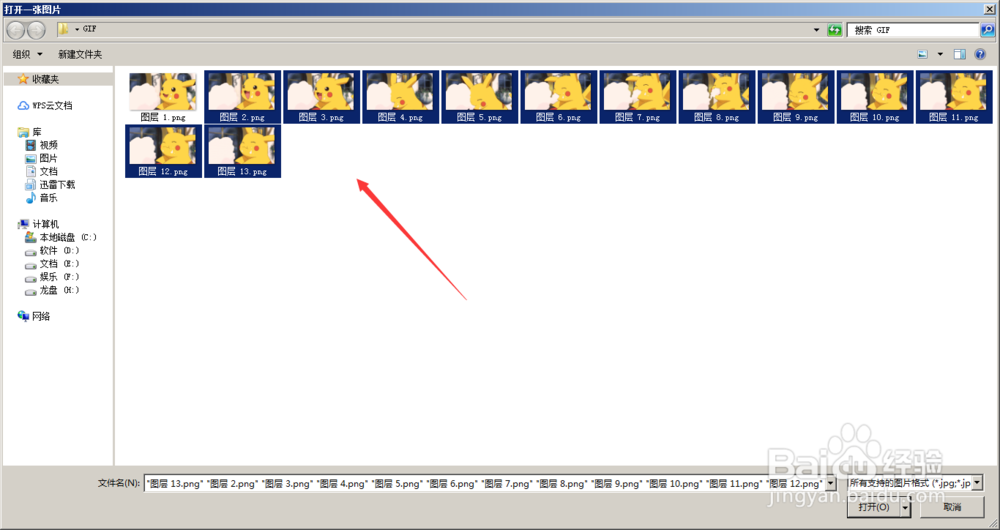1000x530 pixels.
Task: Expand the address bar history dropdown
Action: coord(816,30)
